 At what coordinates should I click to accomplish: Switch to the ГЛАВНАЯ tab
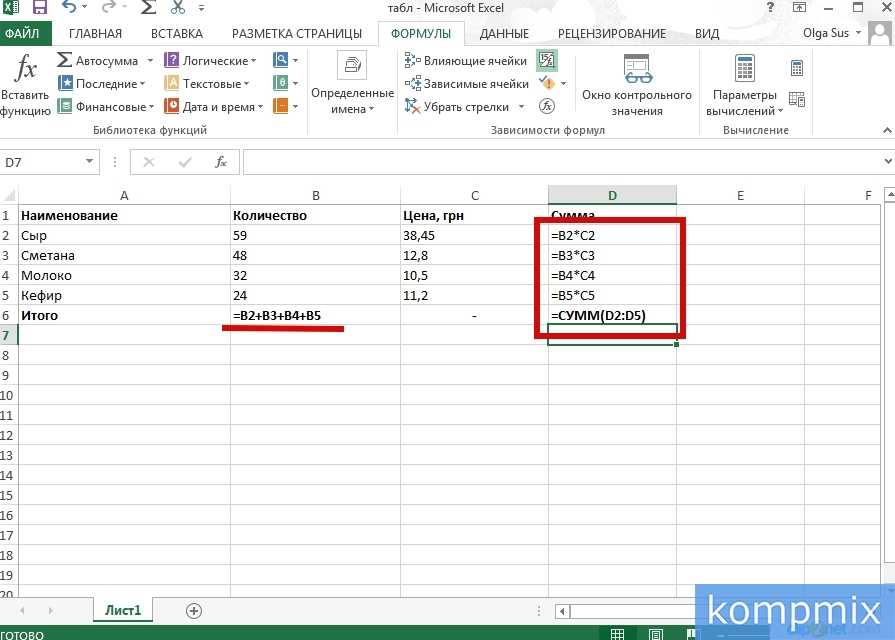click(95, 34)
